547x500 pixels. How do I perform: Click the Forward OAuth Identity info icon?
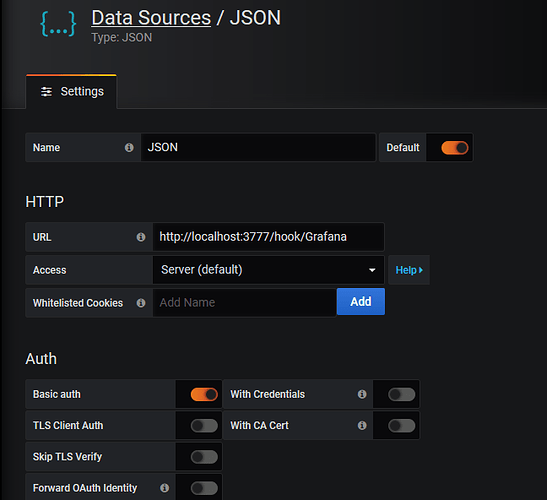164,488
